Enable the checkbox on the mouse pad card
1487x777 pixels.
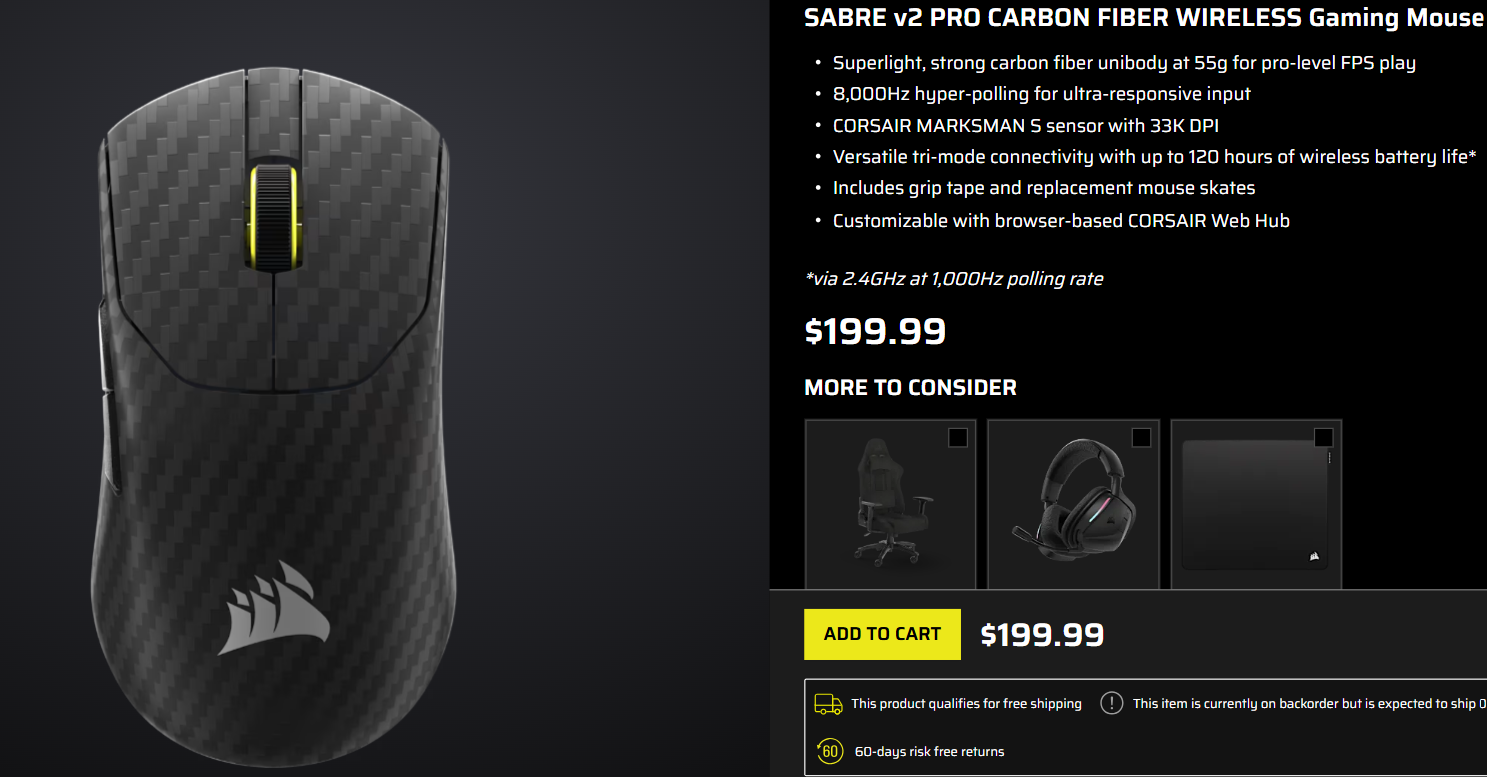click(1323, 437)
